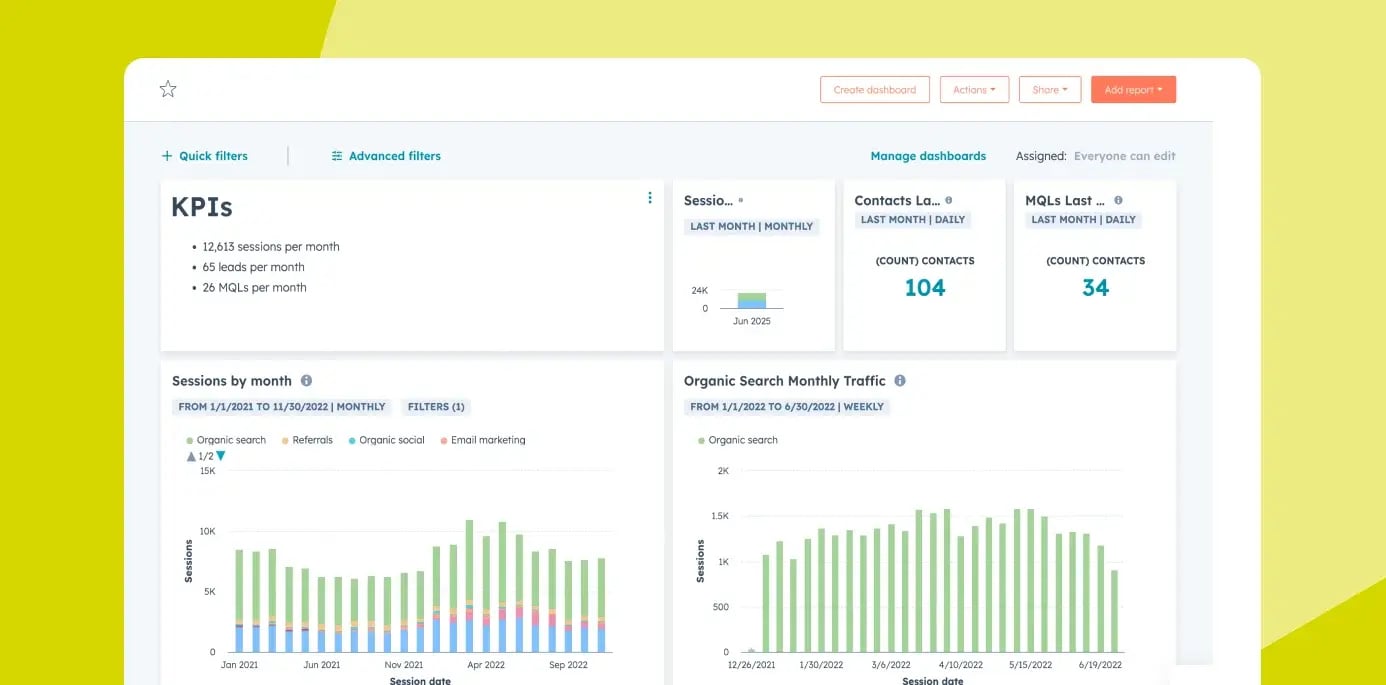The height and width of the screenshot is (685, 1386).
Task: Click info icon beside Sessions by month
Action: click(x=306, y=381)
